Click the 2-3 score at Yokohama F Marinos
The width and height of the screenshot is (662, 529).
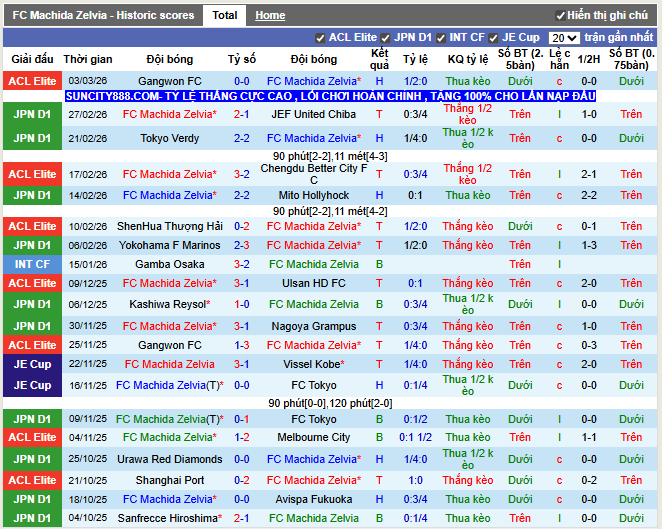[242, 245]
